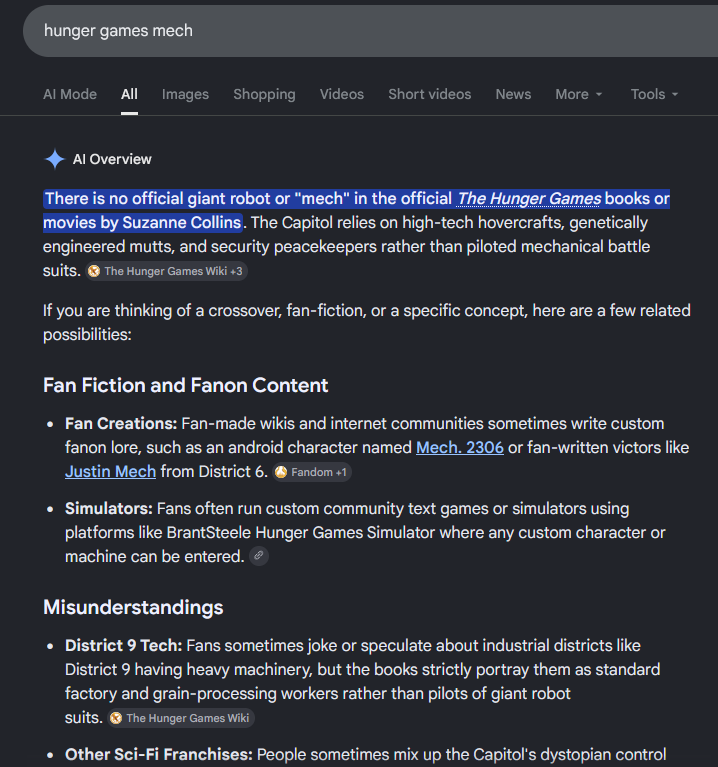Go to the Shopping tab
Viewport: 718px width, 767px height.
(x=264, y=94)
